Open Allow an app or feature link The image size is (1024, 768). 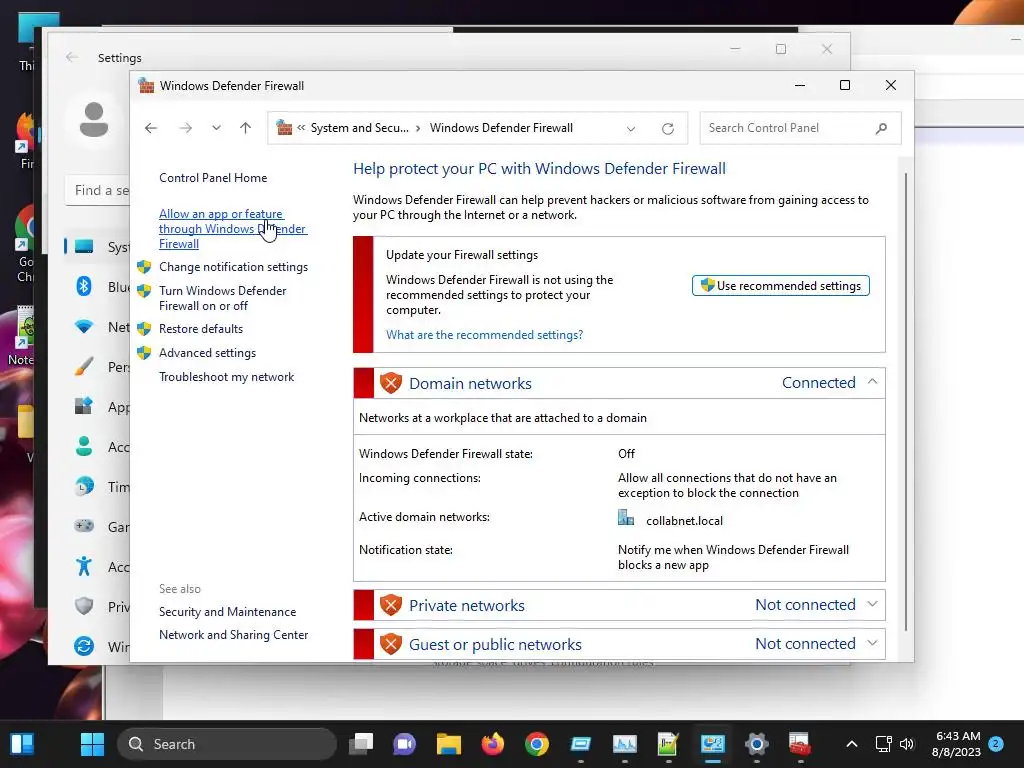coord(232,229)
